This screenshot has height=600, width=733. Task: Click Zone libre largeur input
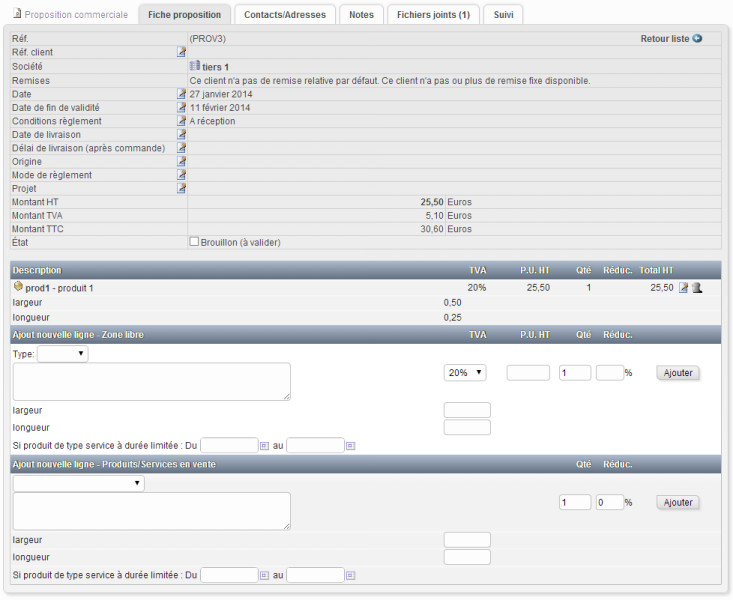pos(467,410)
